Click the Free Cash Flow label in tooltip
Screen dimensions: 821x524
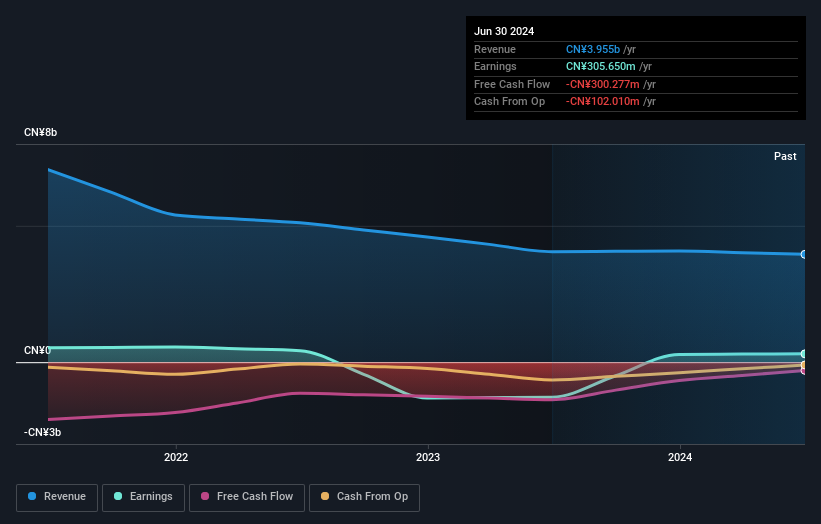(512, 84)
